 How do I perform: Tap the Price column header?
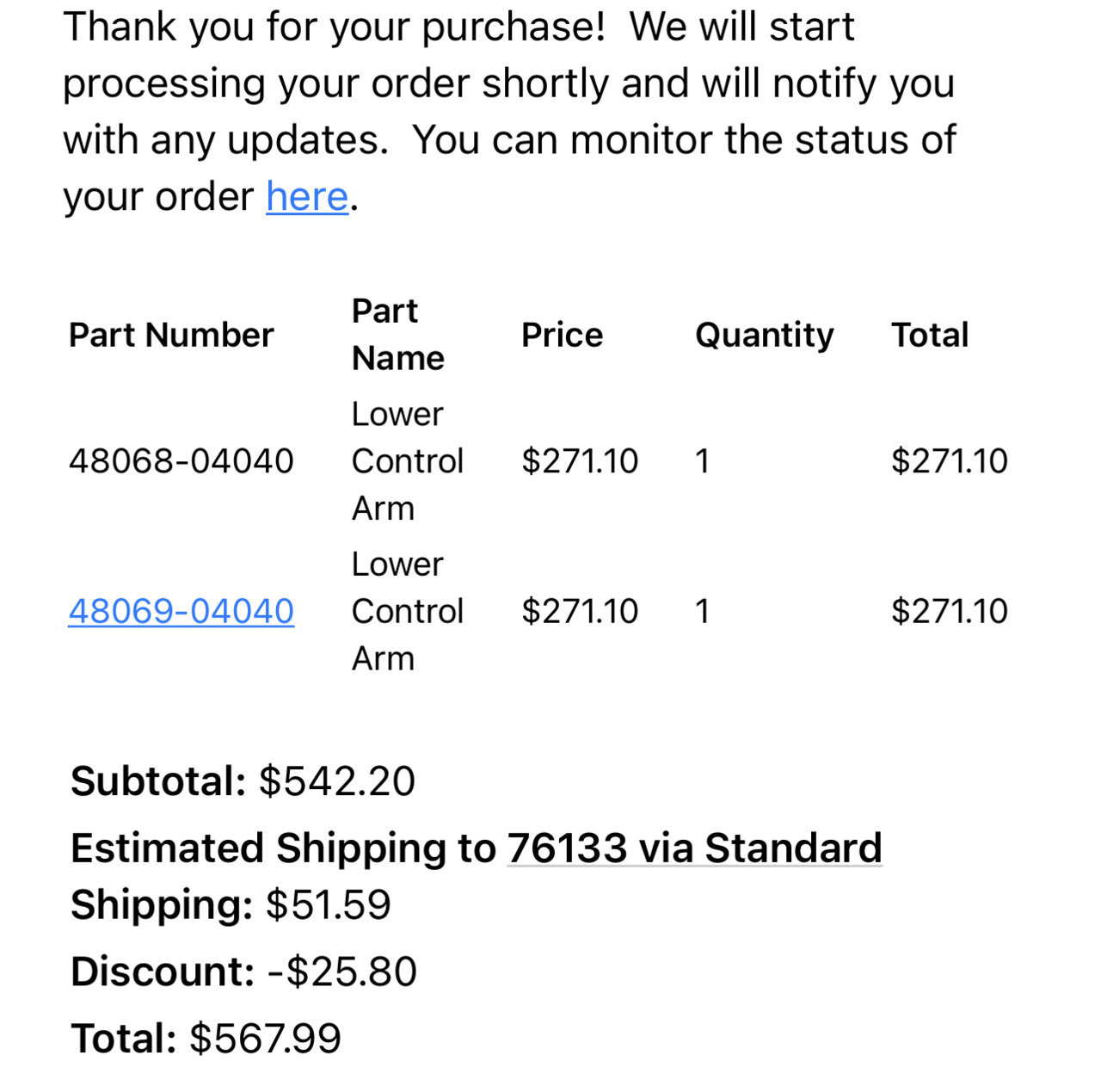coord(563,335)
